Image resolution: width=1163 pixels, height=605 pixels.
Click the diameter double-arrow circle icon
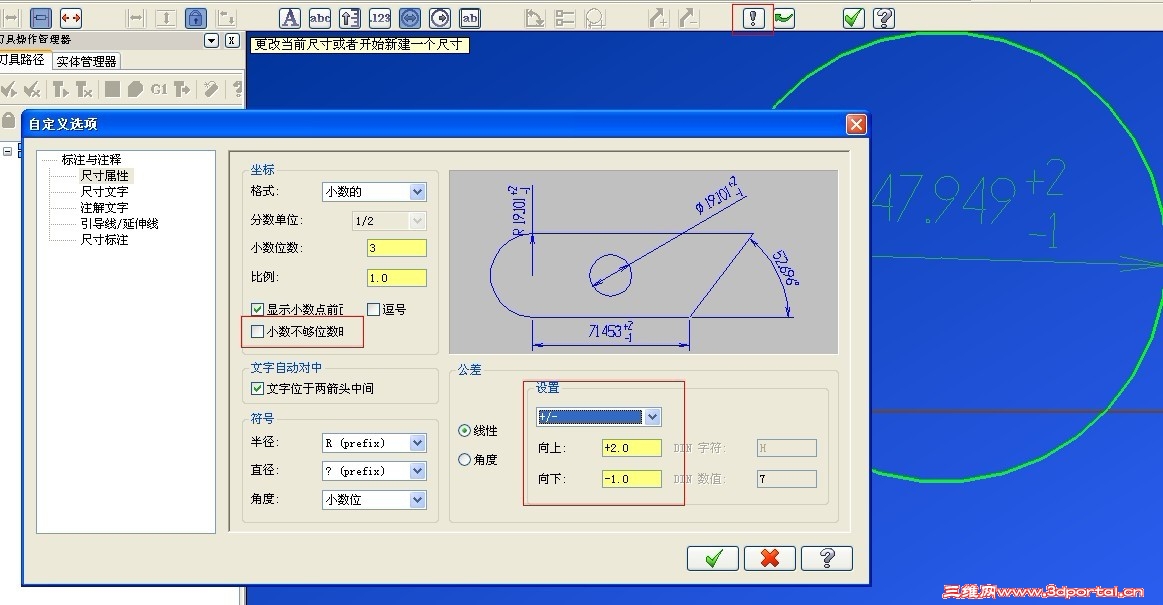pyautogui.click(x=409, y=18)
